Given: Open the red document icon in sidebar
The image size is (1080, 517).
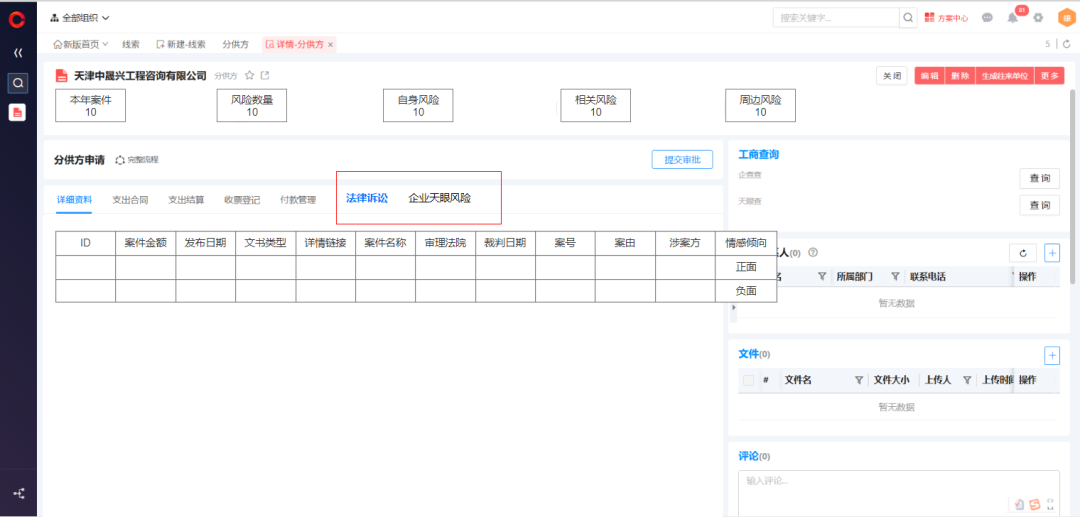Looking at the screenshot, I should (x=17, y=112).
